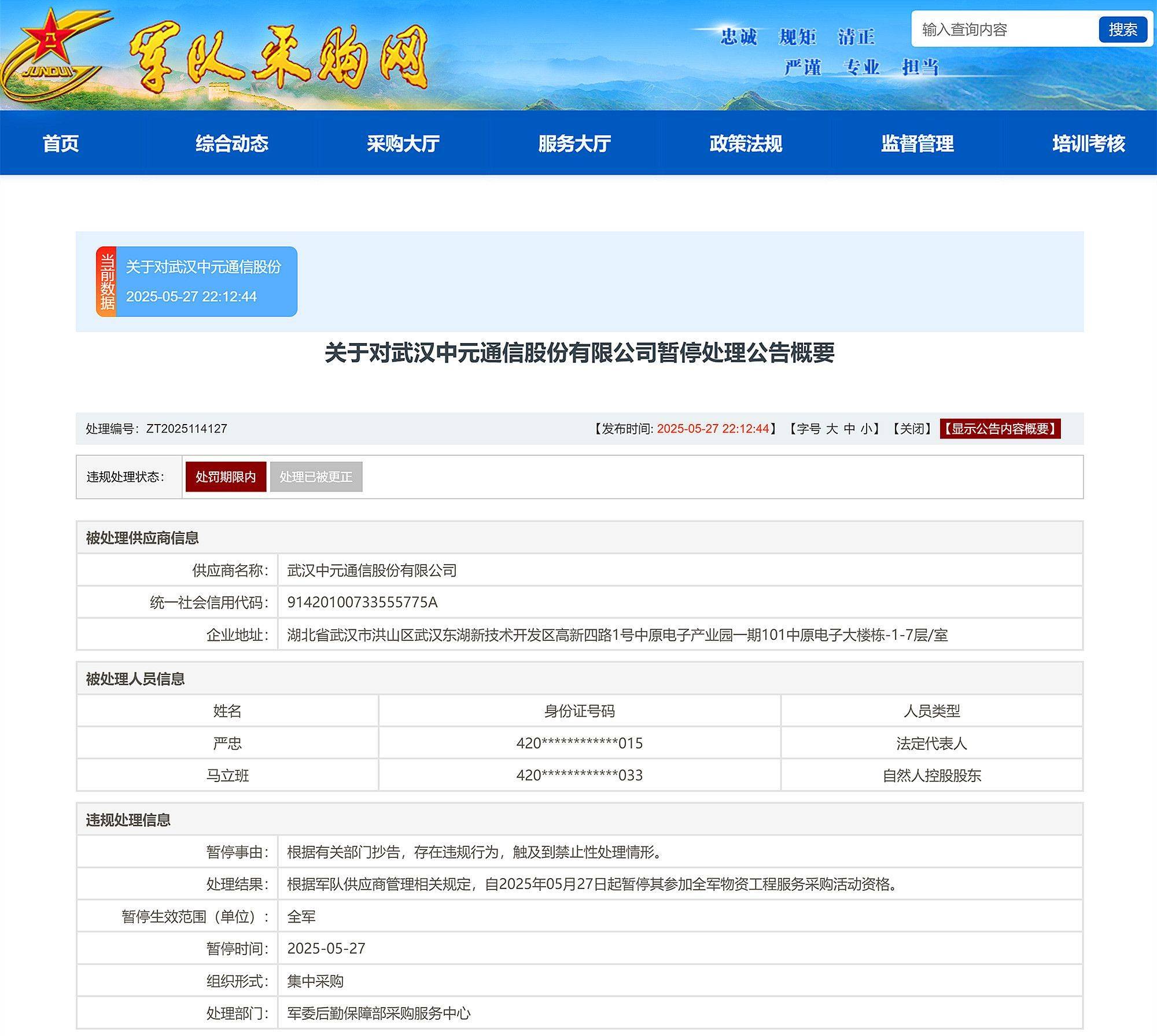
Task: Click the red publish timestamp
Action: (x=713, y=429)
